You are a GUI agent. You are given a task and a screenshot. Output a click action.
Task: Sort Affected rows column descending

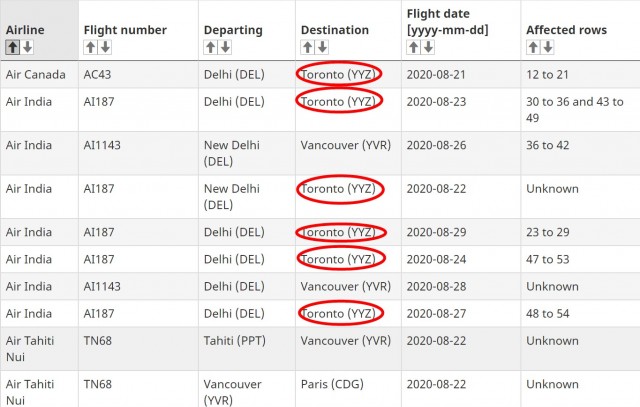click(548, 47)
